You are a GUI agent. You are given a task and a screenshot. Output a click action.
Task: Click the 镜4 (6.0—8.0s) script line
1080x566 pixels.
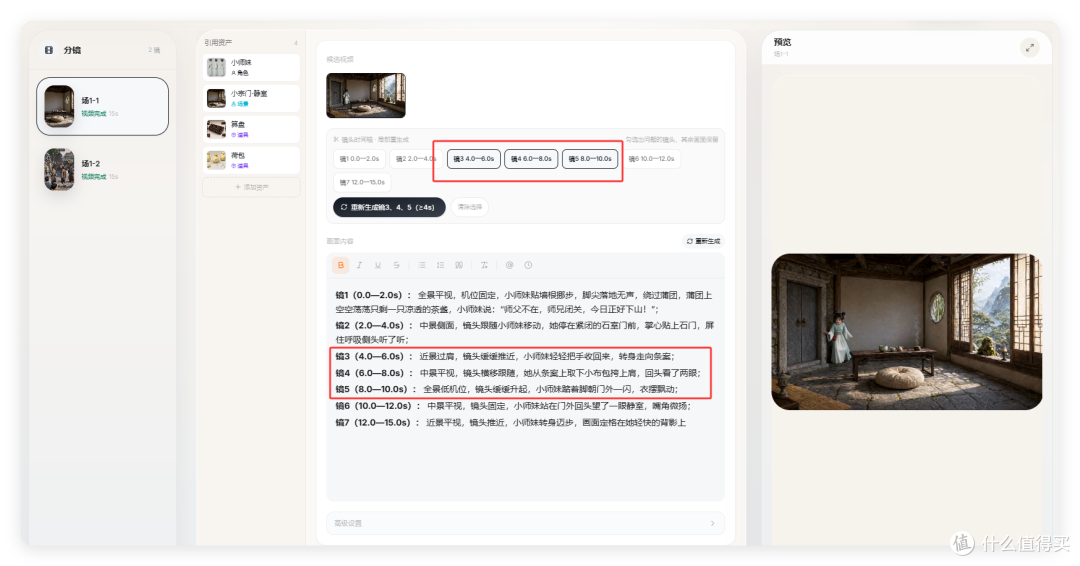[x=518, y=373]
